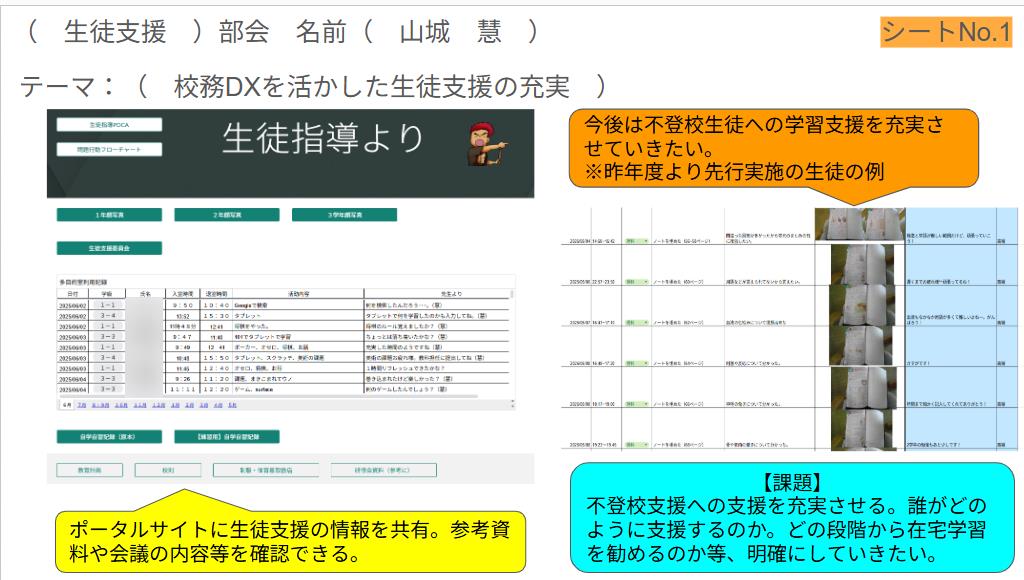Screen dimensions: 1024x580
Task: Open 【練習用】自学自習記録 button
Action: pyautogui.click(x=226, y=437)
